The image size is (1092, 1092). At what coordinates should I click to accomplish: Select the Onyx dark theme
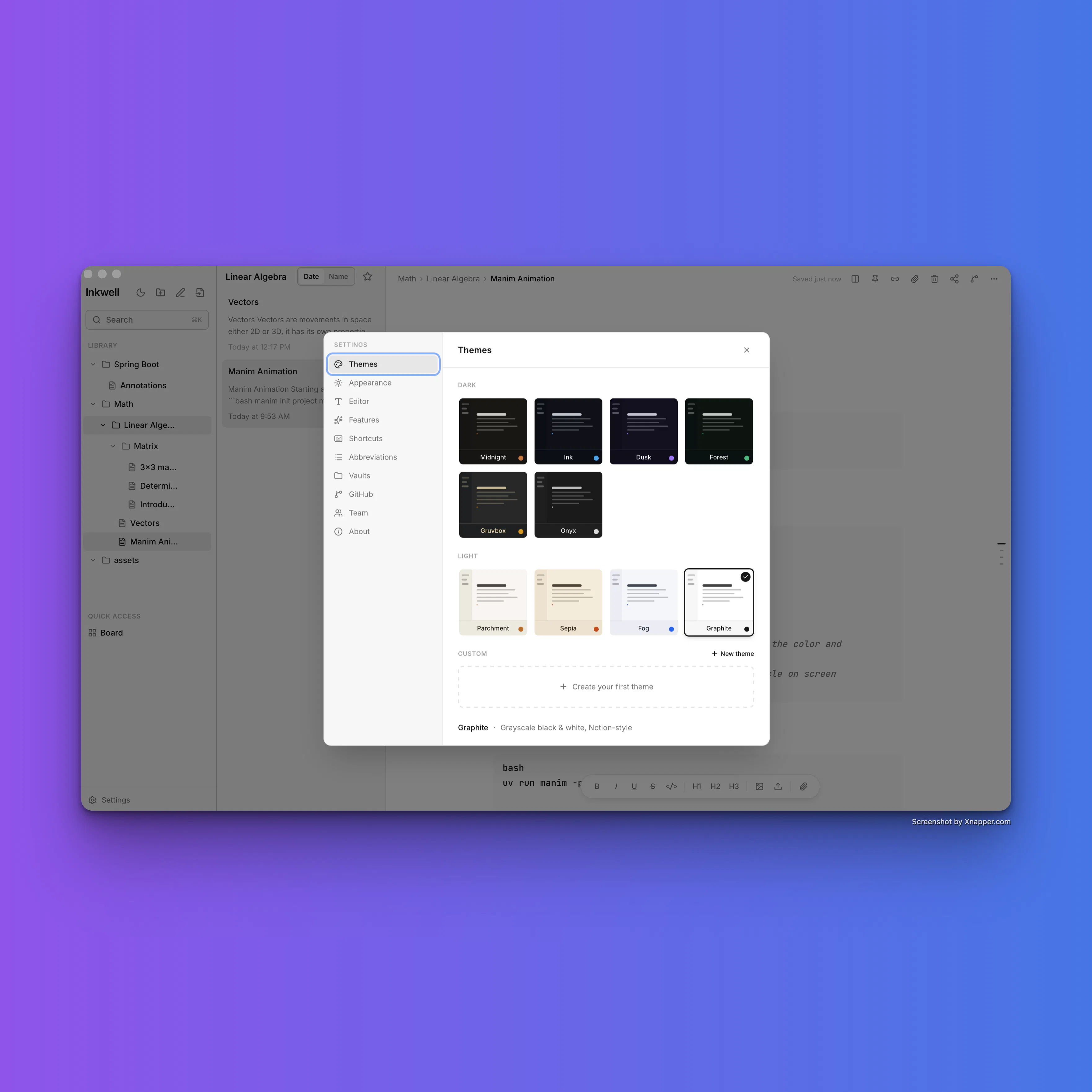click(x=568, y=505)
